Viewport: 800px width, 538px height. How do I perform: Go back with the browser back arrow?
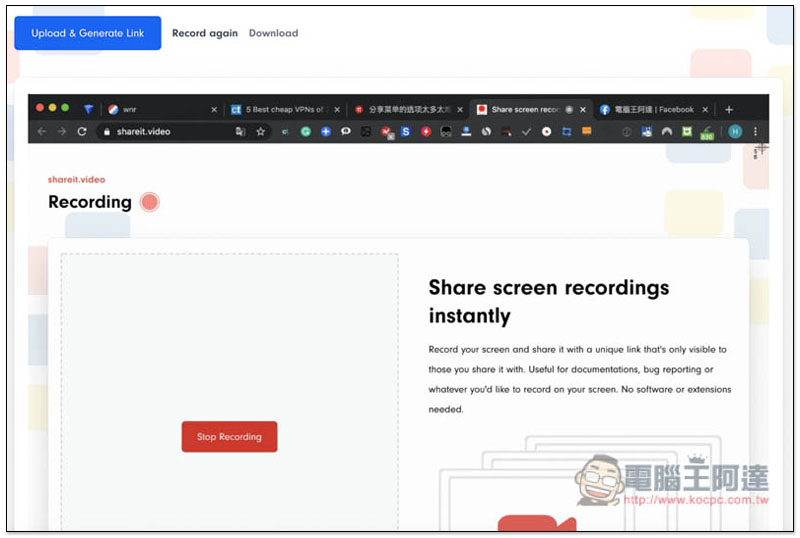(42, 132)
